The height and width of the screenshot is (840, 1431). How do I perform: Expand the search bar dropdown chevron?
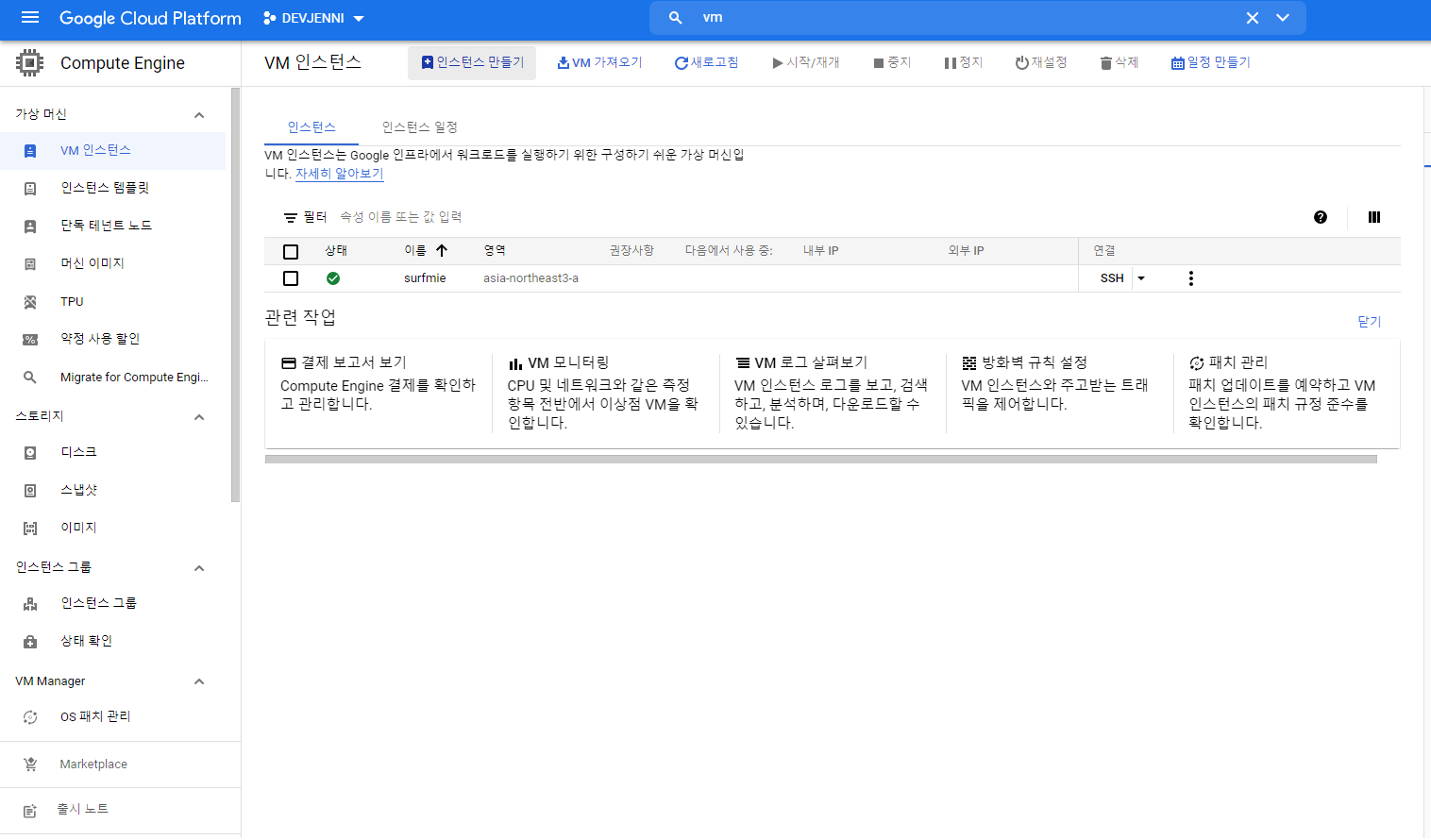[1283, 18]
